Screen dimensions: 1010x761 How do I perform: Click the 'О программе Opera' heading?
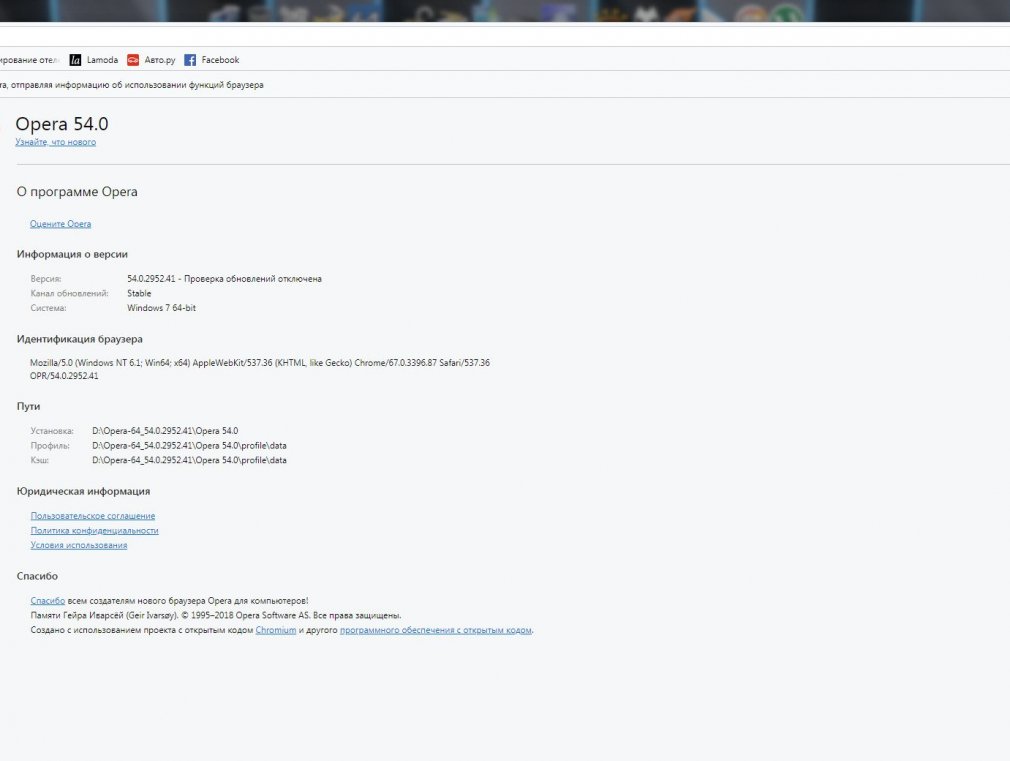point(77,192)
